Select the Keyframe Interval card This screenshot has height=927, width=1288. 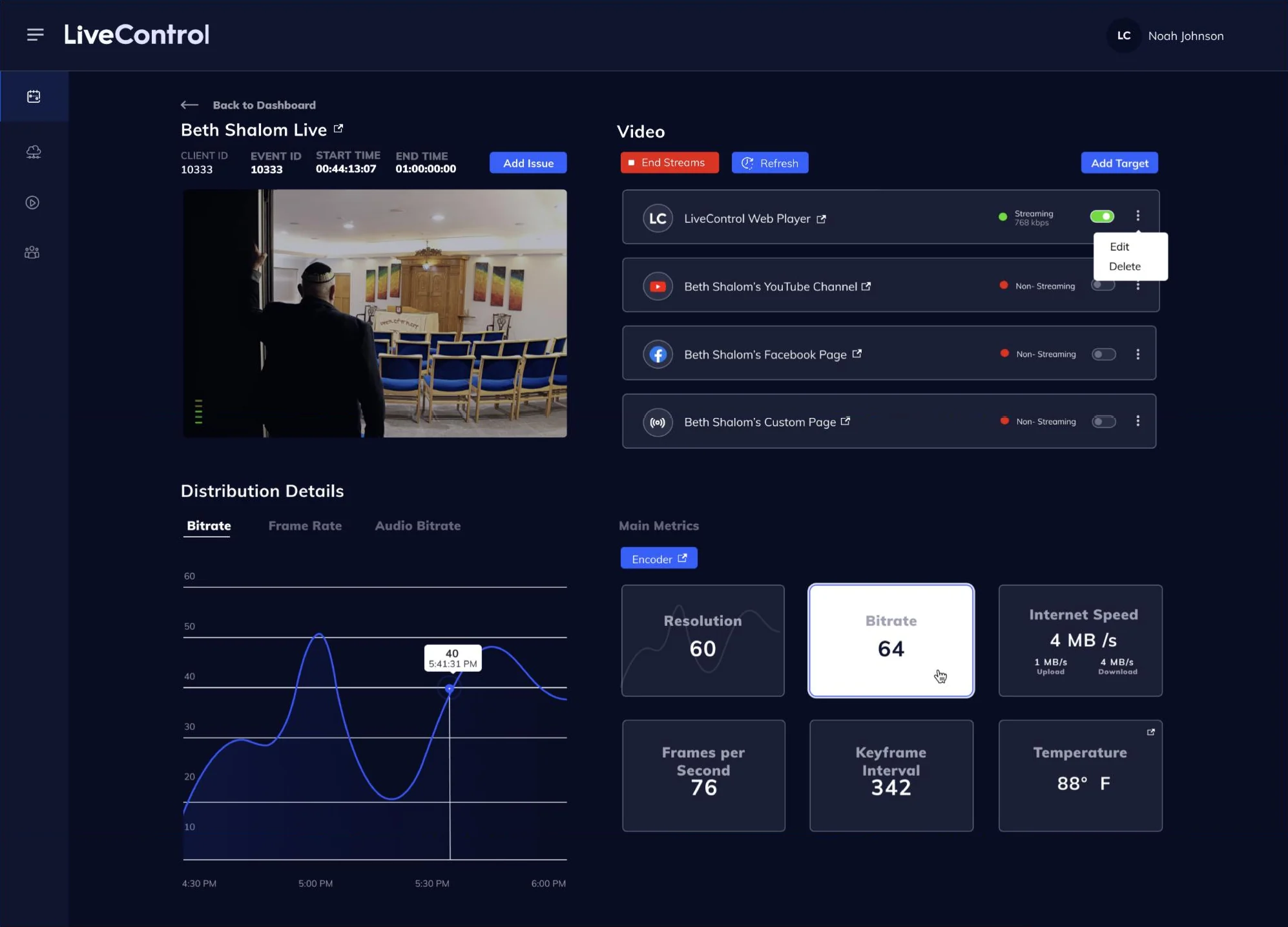tap(891, 775)
